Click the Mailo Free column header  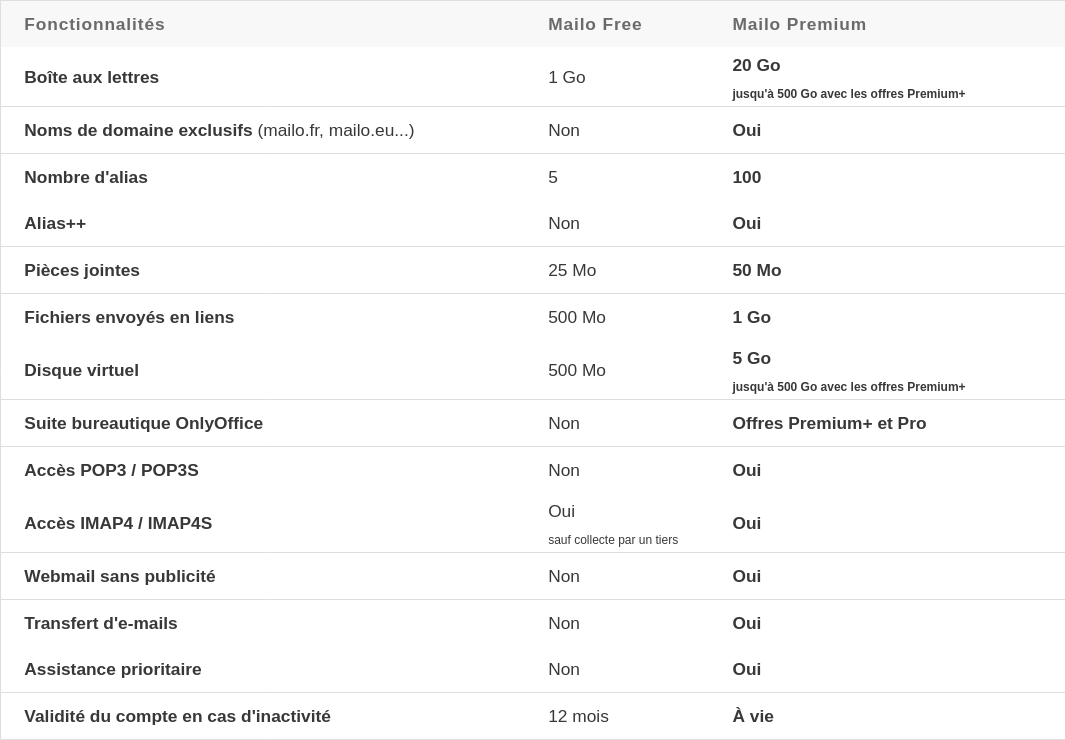coord(595,24)
